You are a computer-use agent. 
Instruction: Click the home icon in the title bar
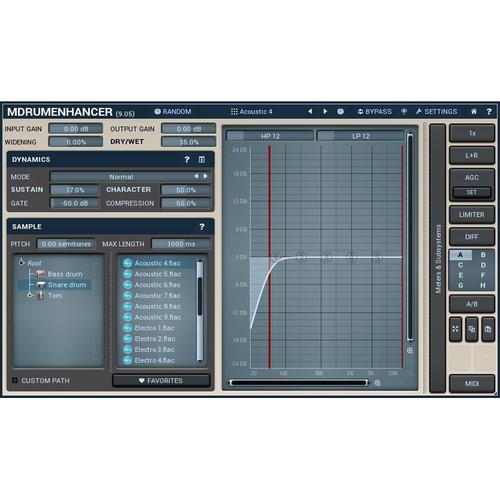pos(474,112)
